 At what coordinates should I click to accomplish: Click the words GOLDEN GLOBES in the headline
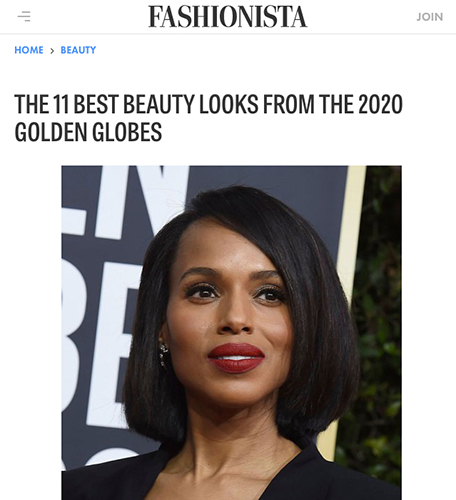(x=88, y=132)
